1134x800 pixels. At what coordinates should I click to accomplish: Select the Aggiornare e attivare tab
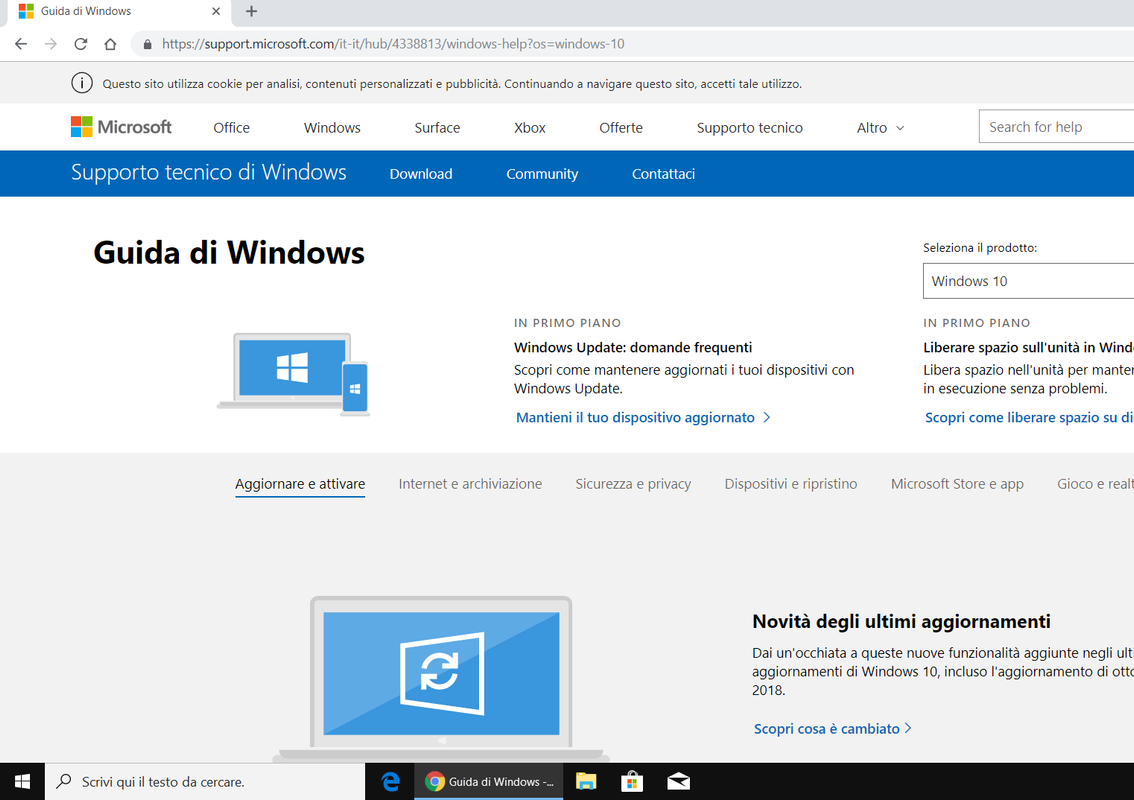300,484
